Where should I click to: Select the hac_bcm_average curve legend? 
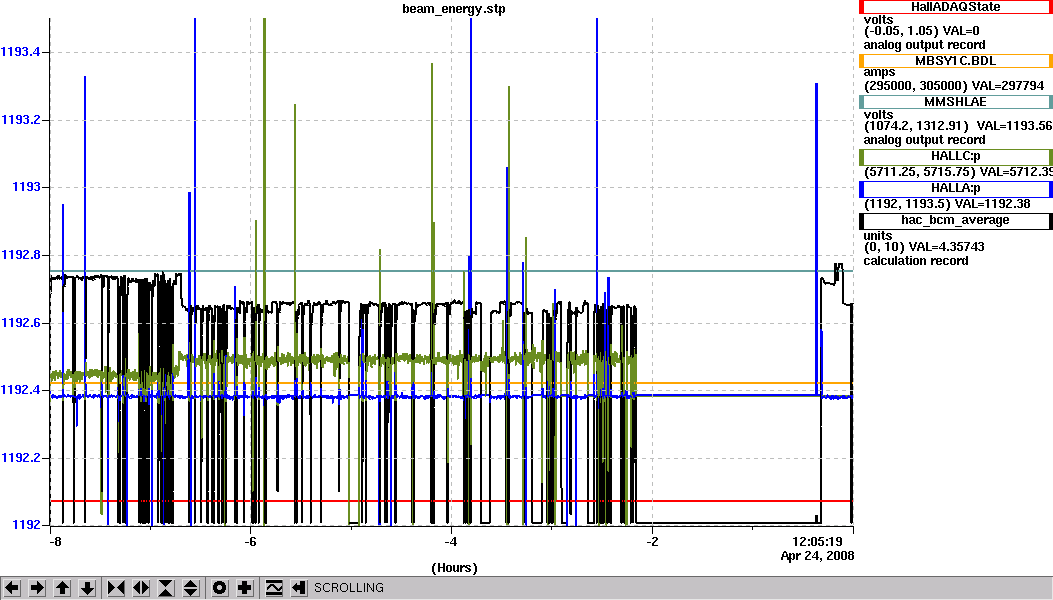[x=956, y=220]
